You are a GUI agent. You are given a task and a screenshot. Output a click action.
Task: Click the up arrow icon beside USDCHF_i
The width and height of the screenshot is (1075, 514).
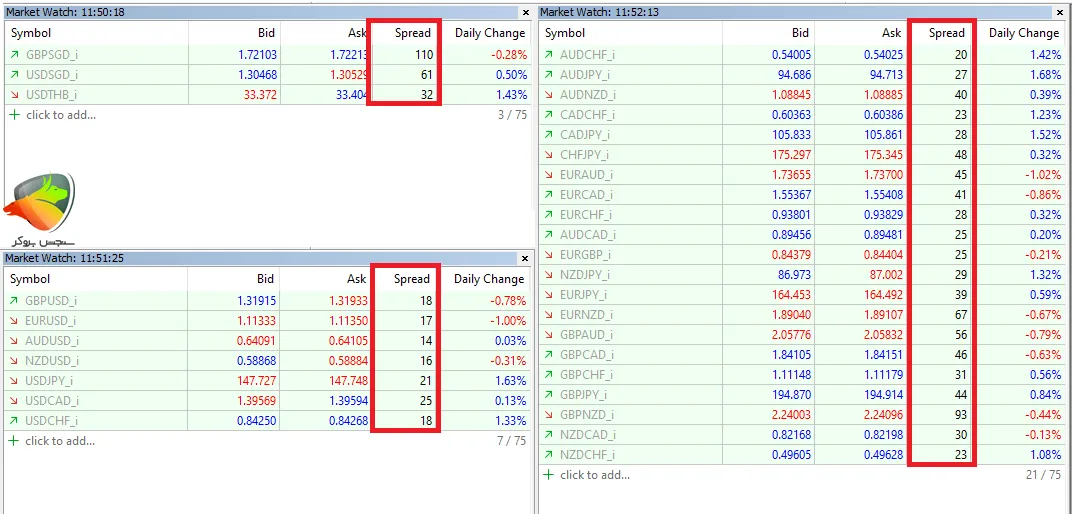pos(14,421)
